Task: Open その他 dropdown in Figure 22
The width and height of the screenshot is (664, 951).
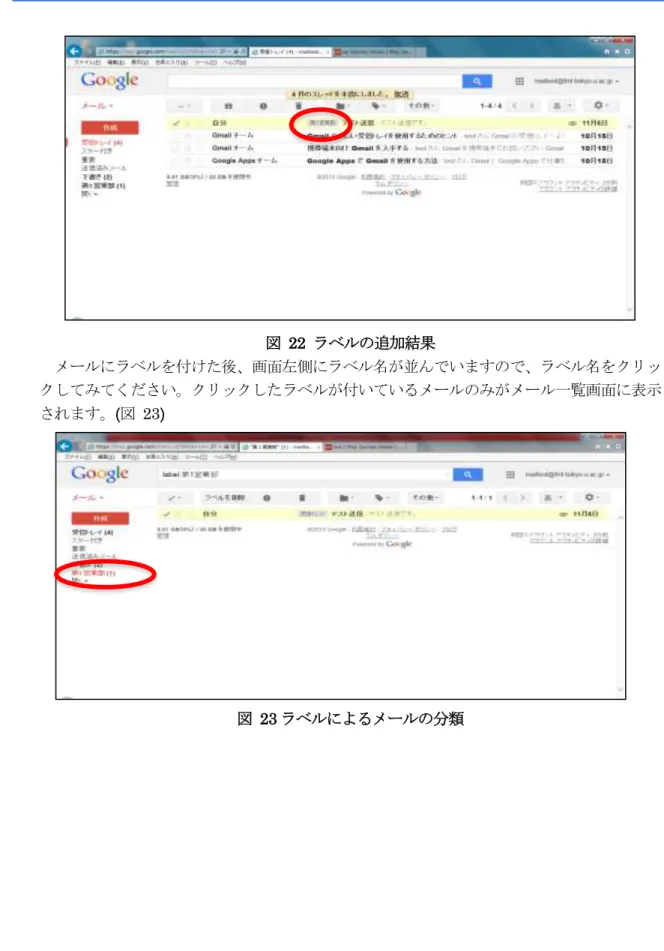Action: (421, 106)
